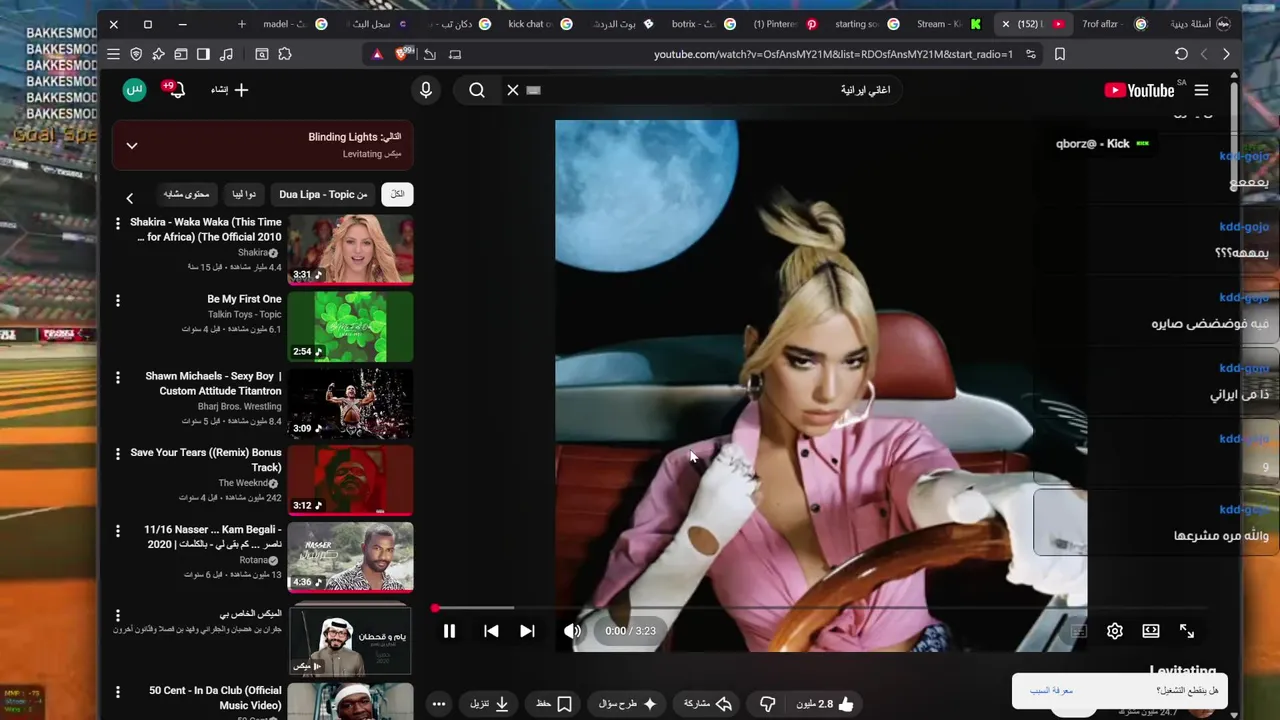
Task: Click the video progress bar
Action: click(820, 608)
